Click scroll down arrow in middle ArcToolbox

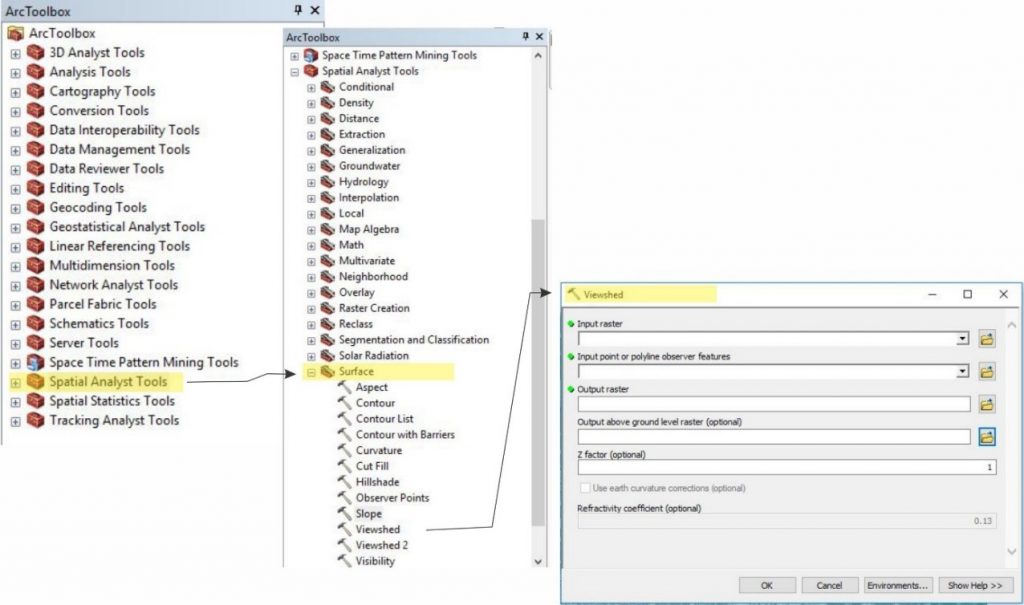click(538, 561)
